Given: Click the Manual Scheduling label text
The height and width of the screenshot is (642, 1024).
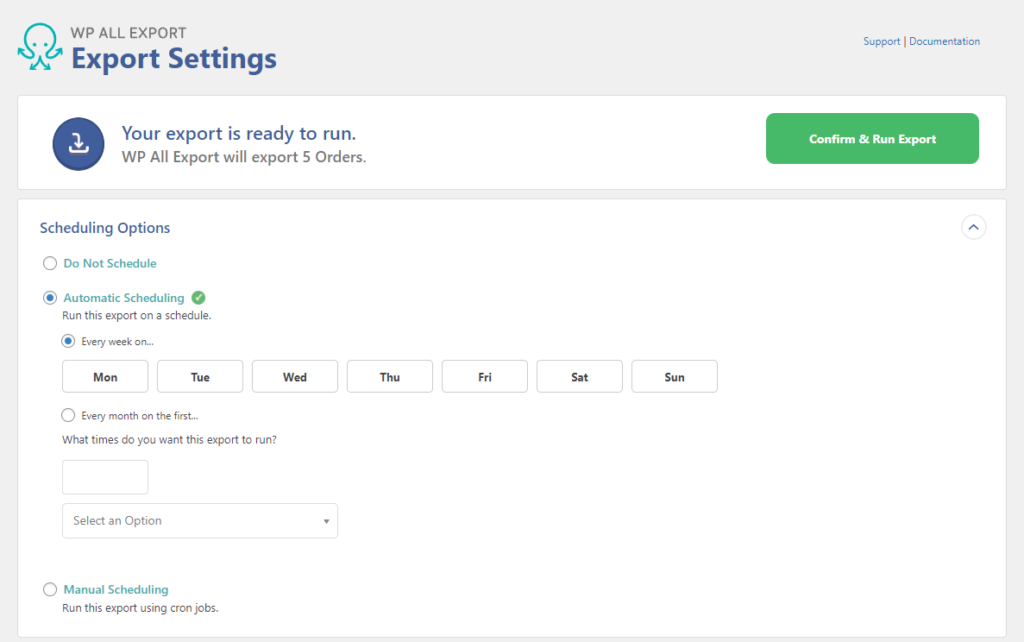Looking at the screenshot, I should pyautogui.click(x=116, y=589).
